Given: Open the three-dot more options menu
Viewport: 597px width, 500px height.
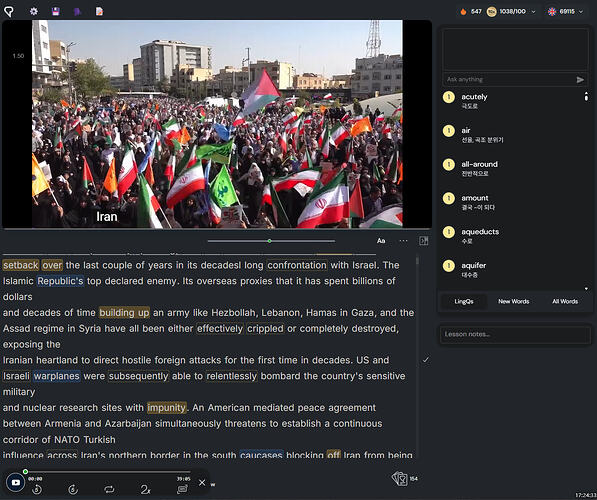Looking at the screenshot, I should coord(403,241).
